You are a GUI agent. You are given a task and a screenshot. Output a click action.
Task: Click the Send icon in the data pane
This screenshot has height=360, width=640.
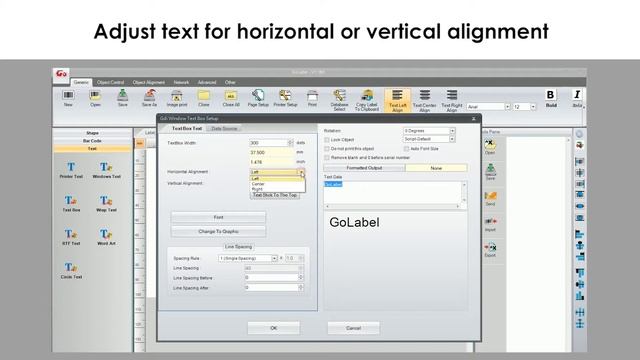[x=490, y=198]
